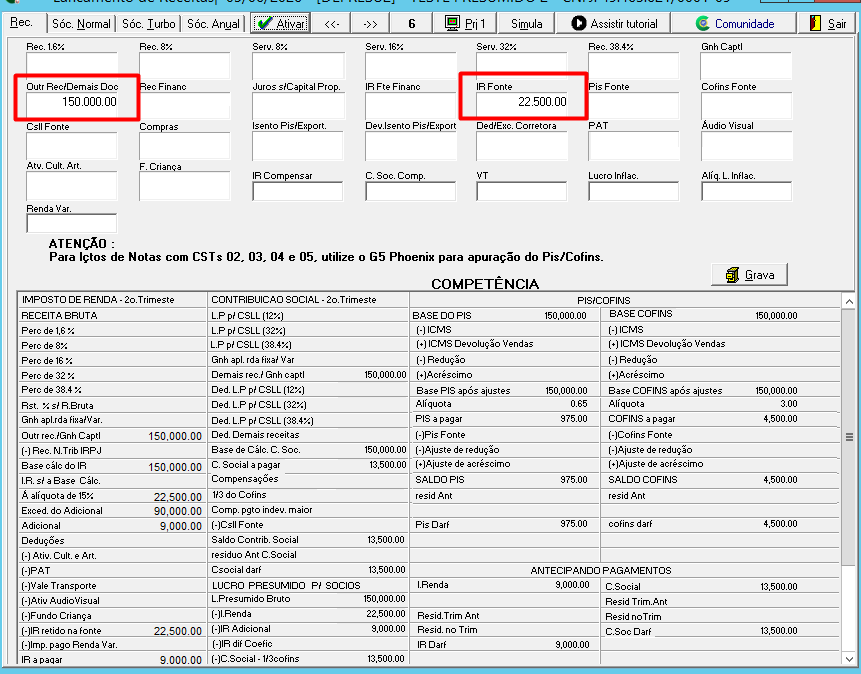Viewport: 861px width, 674px height.
Task: Switch to the Rec. tab
Action: [22, 23]
